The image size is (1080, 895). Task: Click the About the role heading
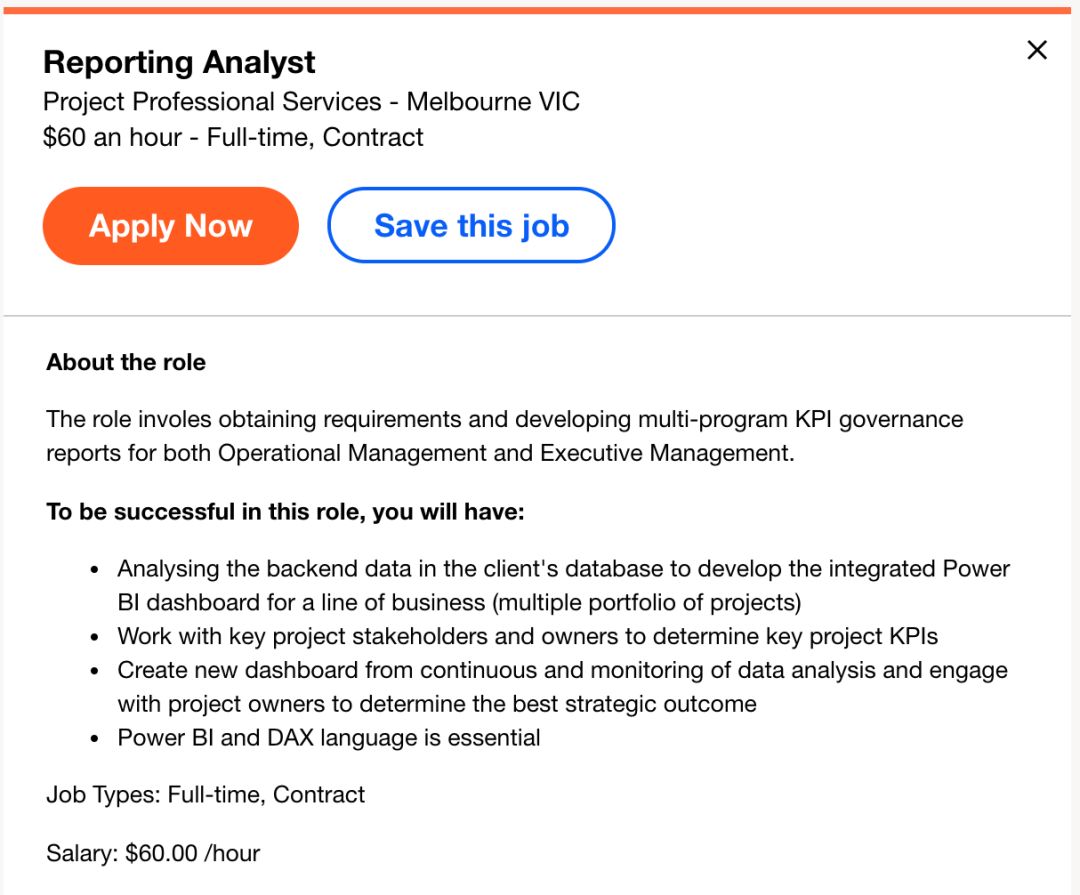pyautogui.click(x=126, y=362)
